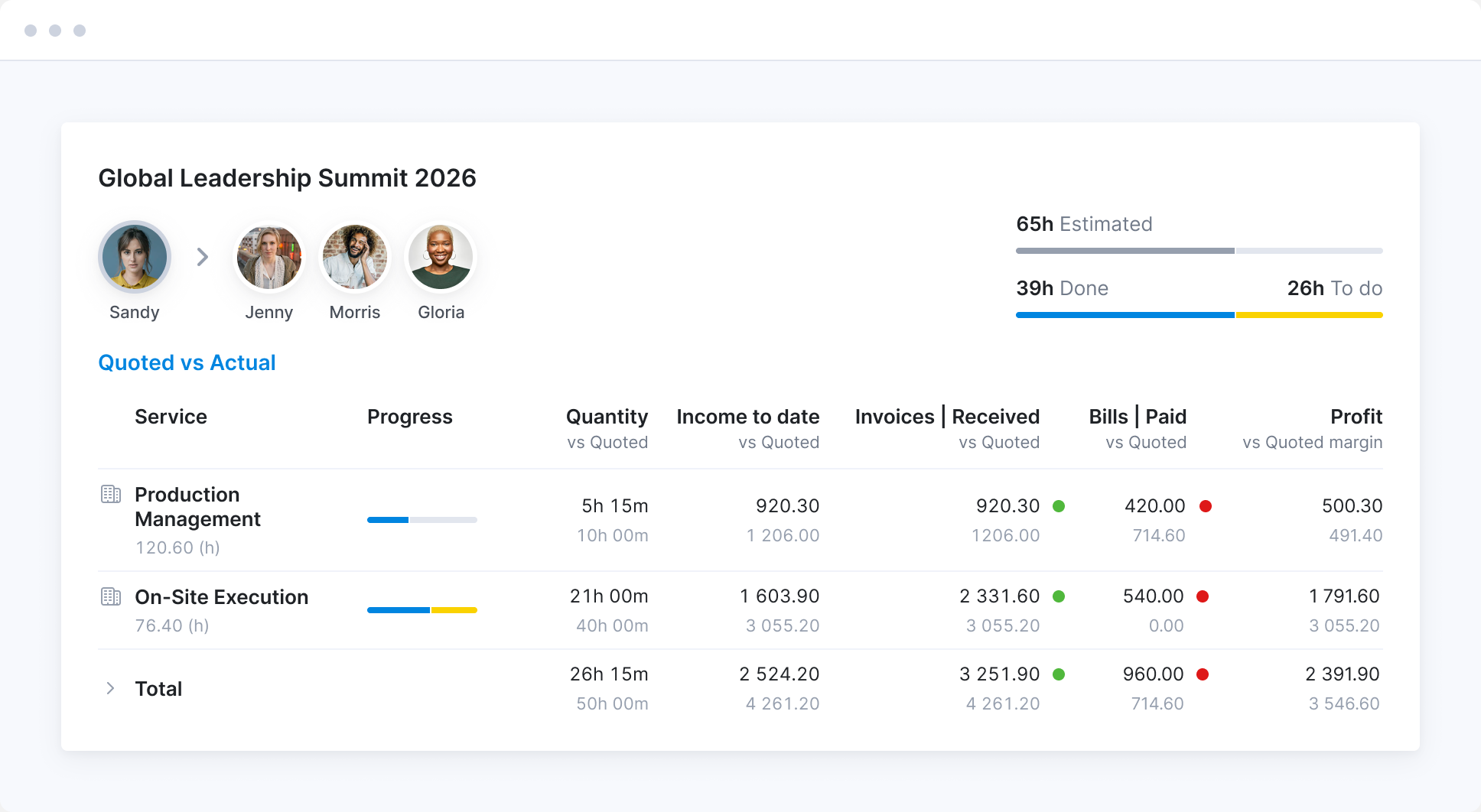This screenshot has width=1481, height=812.
Task: Select Sandy's profile avatar
Action: [x=135, y=257]
